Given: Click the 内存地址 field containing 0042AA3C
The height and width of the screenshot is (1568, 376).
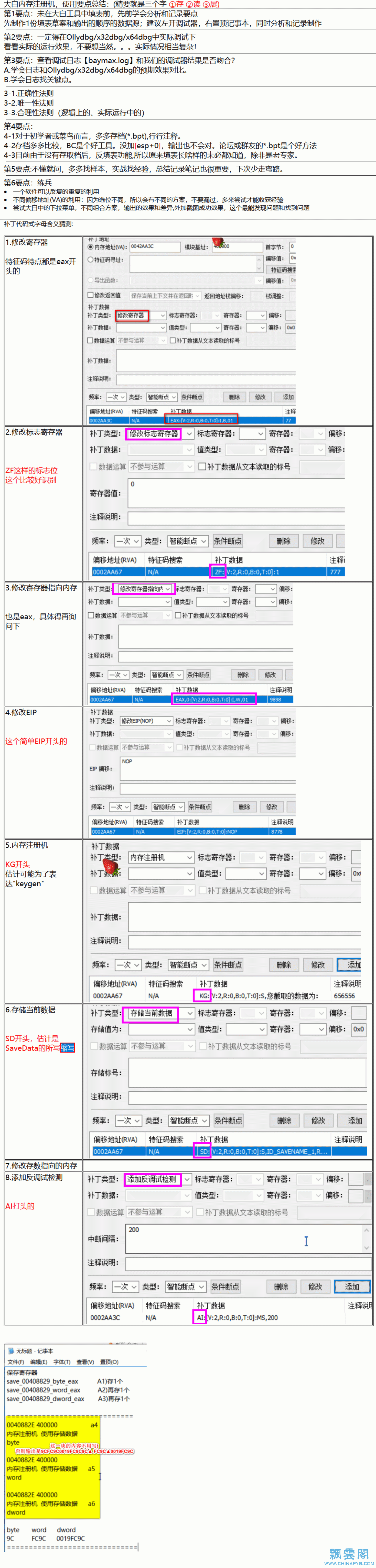Looking at the screenshot, I should tap(155, 247).
